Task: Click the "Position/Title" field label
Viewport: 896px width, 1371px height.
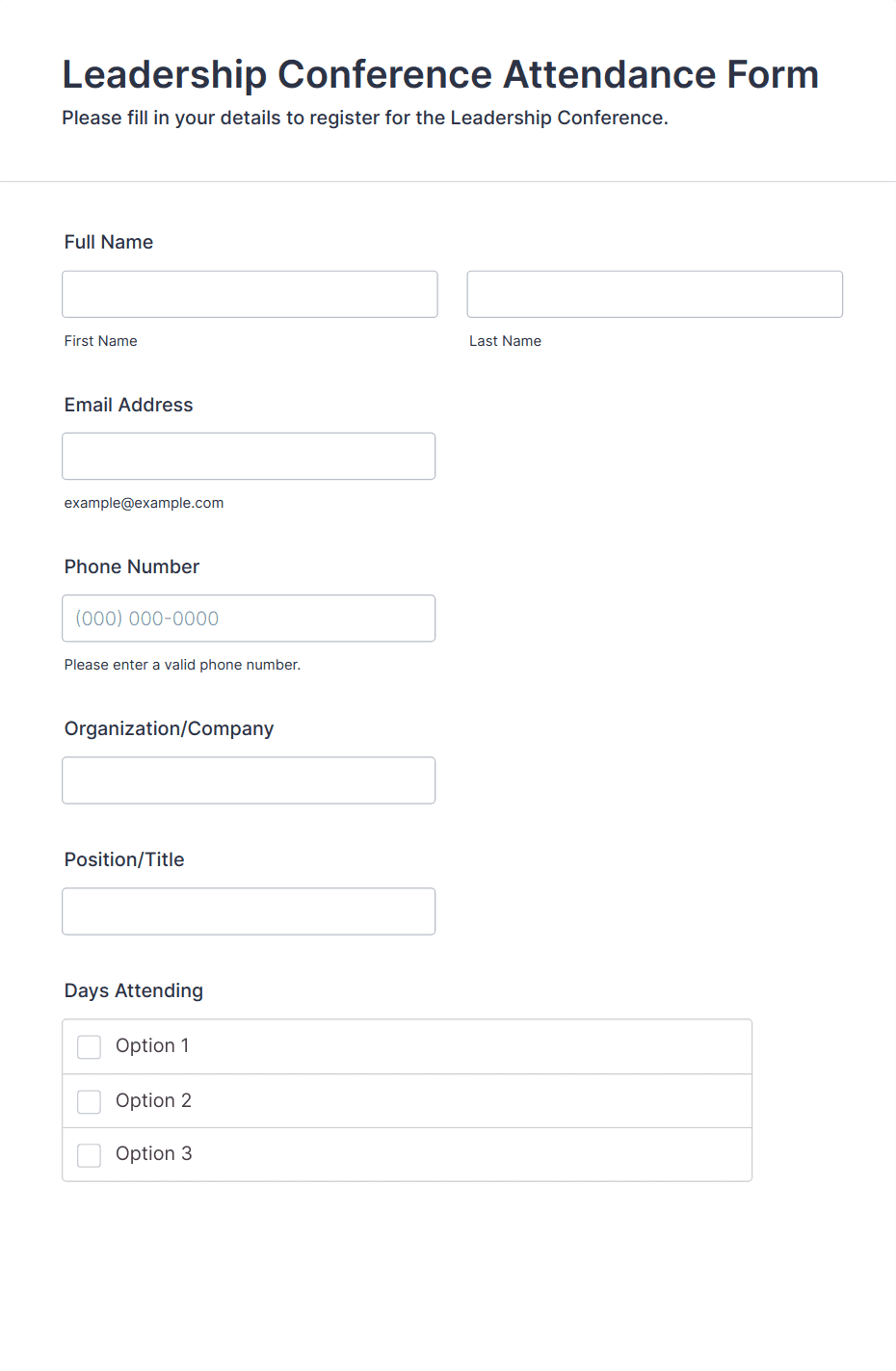Action: tap(124, 859)
